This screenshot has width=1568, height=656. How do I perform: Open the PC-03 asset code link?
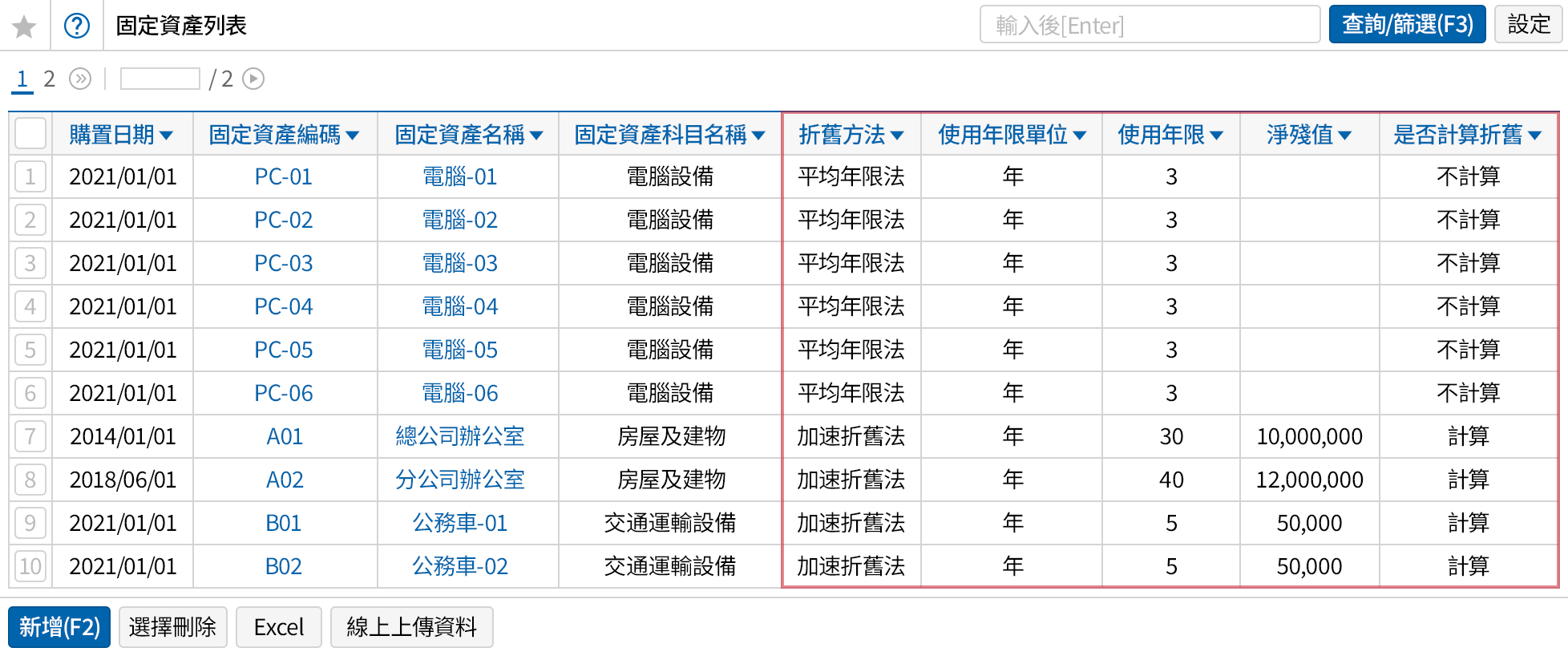(283, 263)
